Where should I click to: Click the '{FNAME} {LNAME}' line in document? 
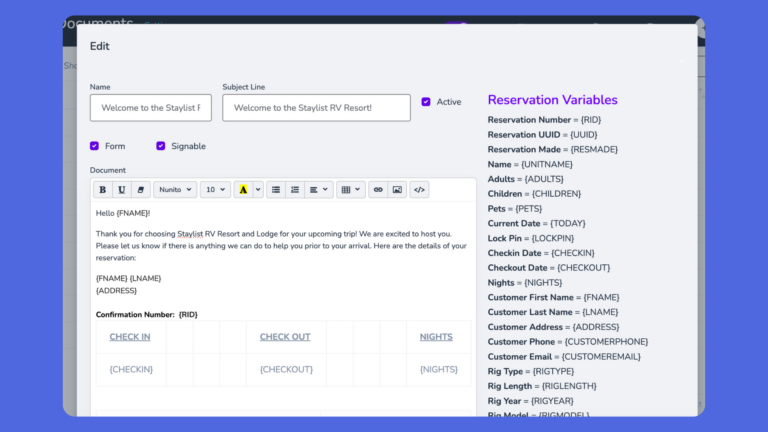point(128,278)
